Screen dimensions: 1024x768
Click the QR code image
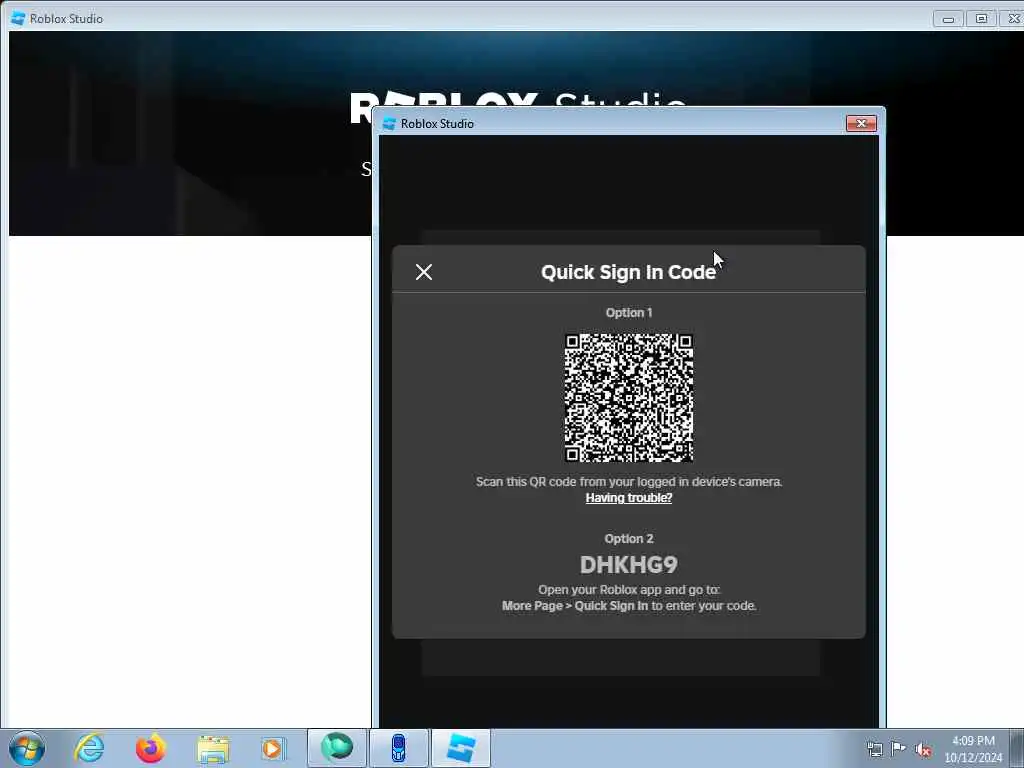(628, 398)
